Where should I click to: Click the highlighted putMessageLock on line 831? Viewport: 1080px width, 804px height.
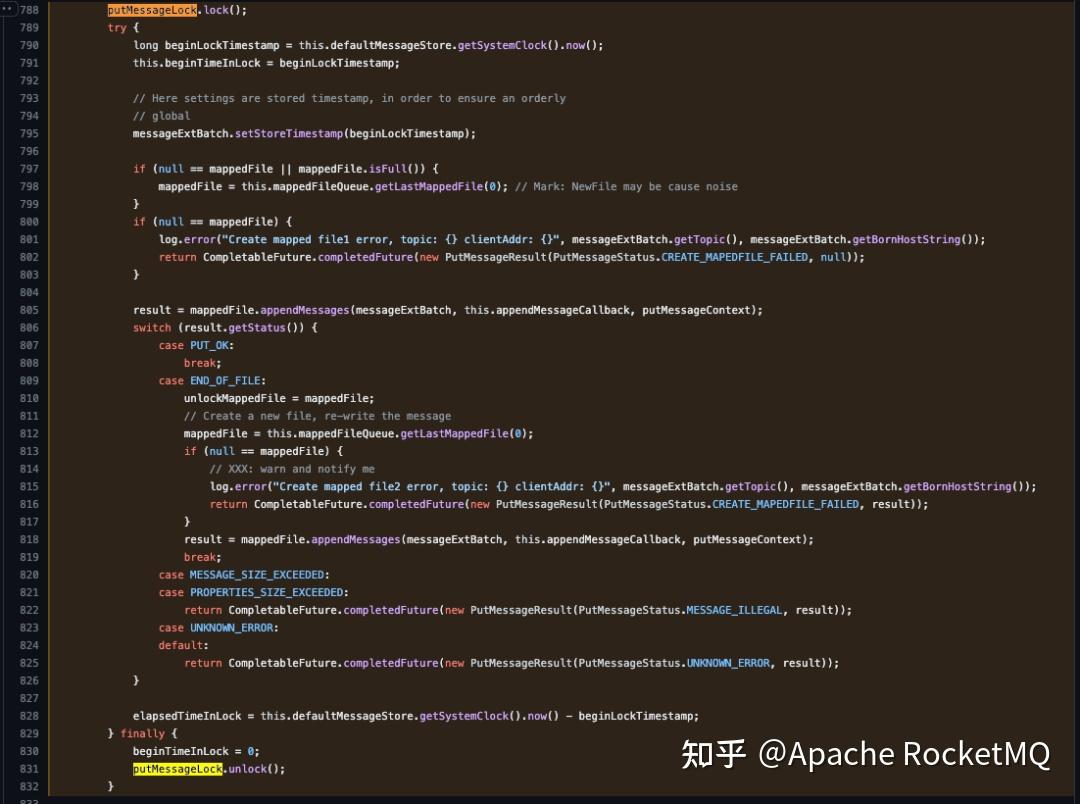[x=177, y=769]
